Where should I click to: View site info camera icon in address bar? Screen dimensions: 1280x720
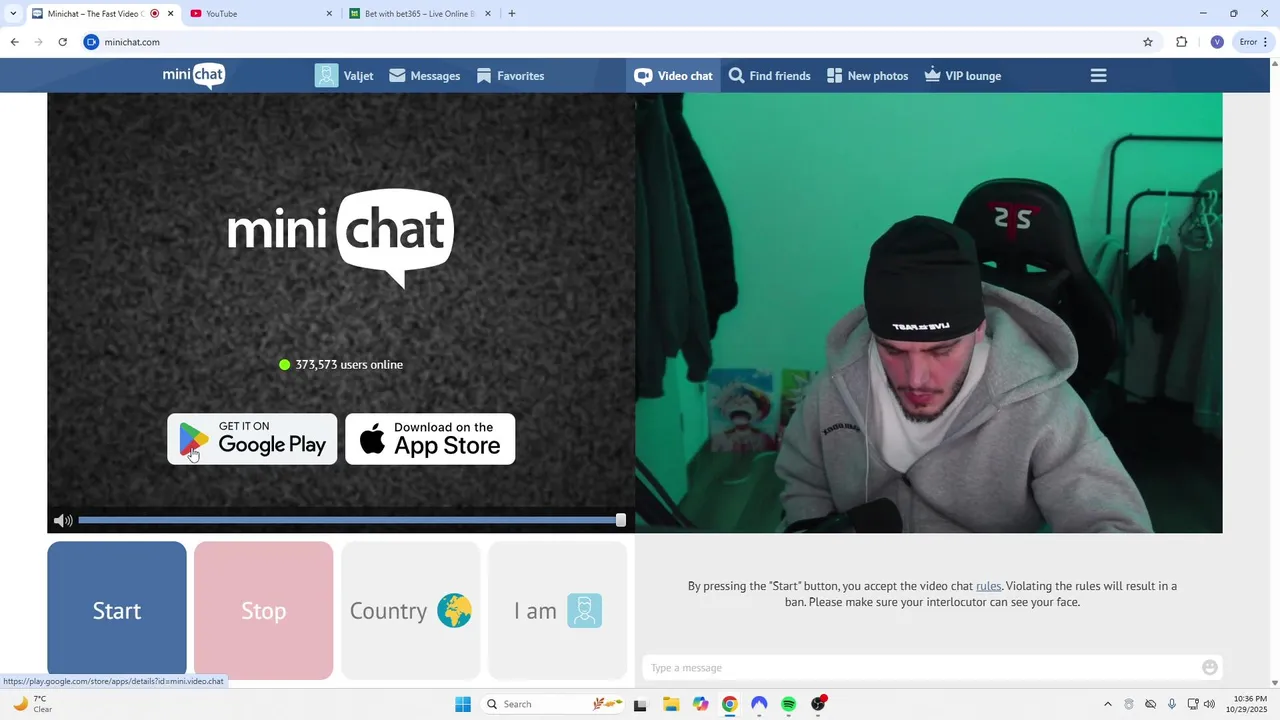[91, 42]
